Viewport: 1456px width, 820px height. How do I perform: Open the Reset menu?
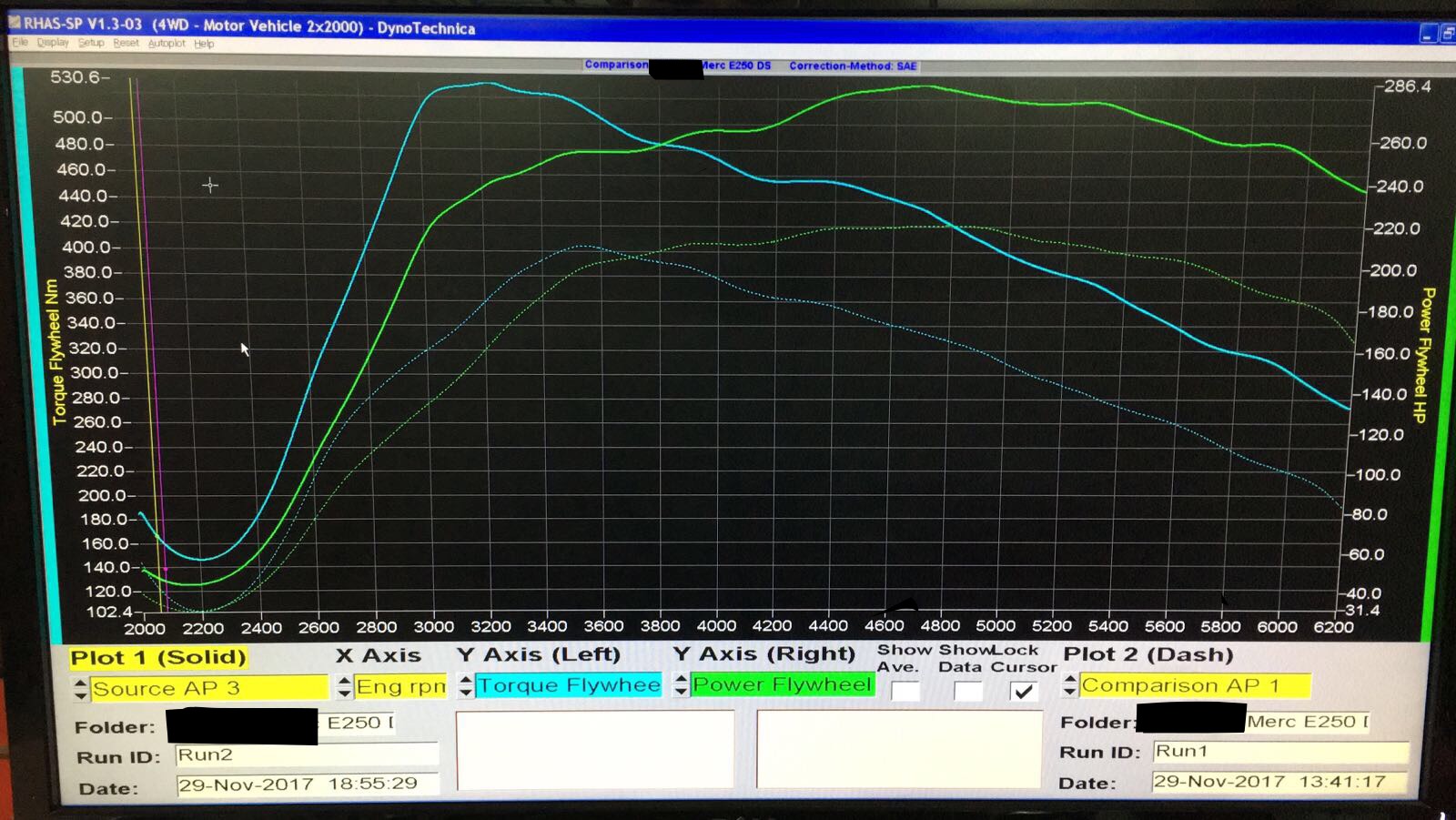coord(126,43)
